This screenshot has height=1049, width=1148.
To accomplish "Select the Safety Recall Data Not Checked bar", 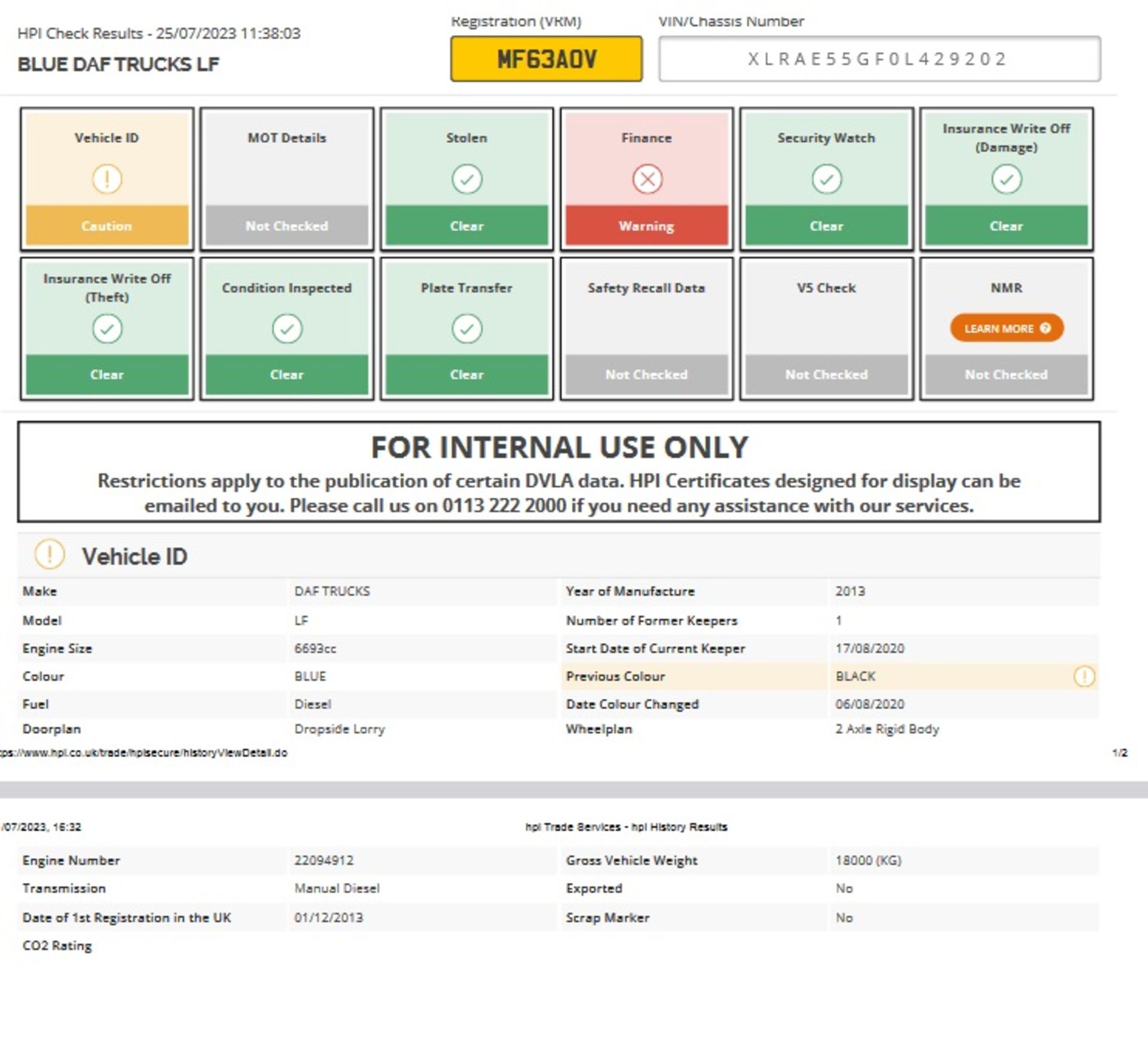I will pos(647,374).
